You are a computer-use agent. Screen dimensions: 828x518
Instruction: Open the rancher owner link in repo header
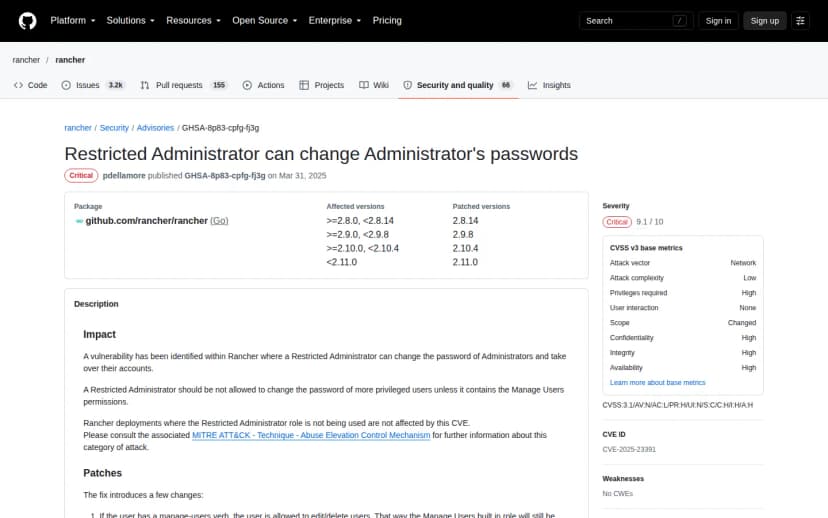(x=26, y=60)
